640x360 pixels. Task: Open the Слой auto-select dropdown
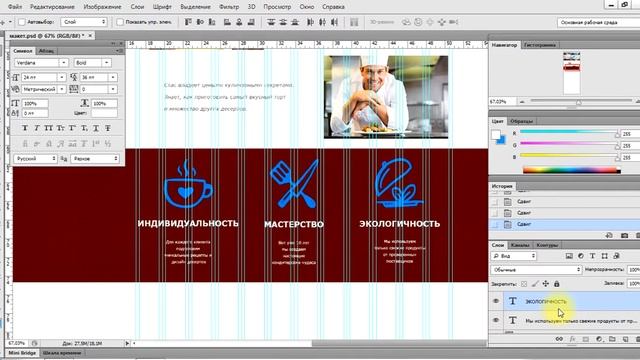pos(84,22)
